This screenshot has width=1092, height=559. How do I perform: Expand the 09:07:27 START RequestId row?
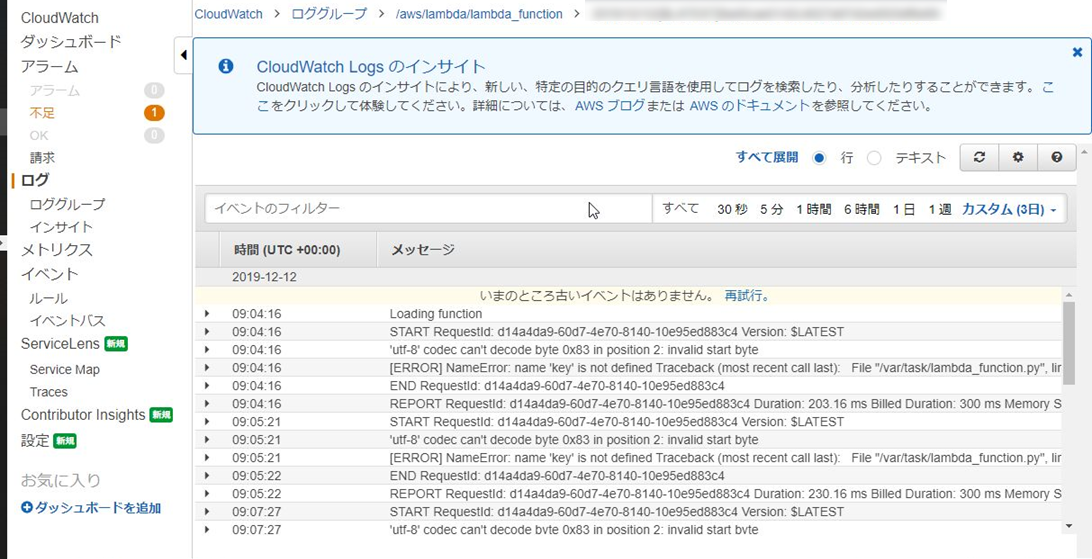point(207,512)
